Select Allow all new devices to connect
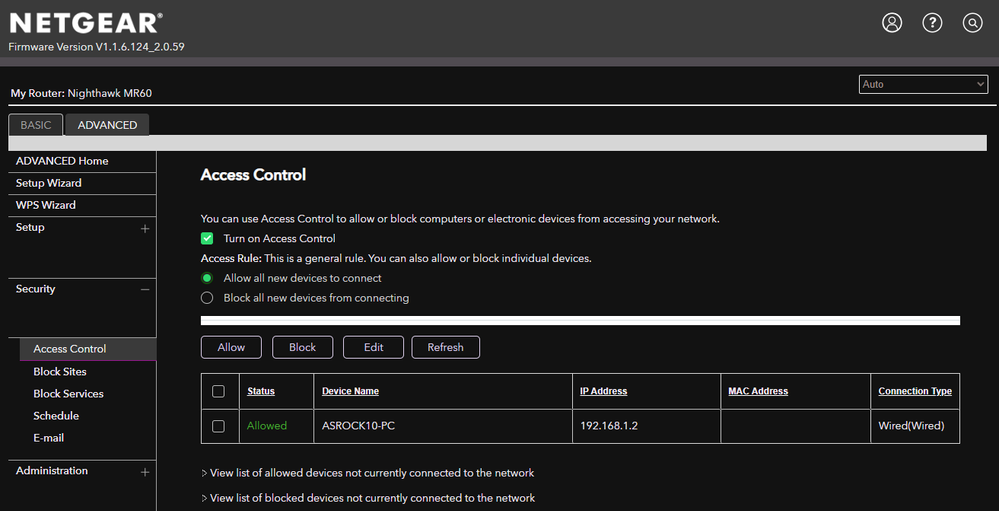The height and width of the screenshot is (511, 999). click(x=206, y=278)
